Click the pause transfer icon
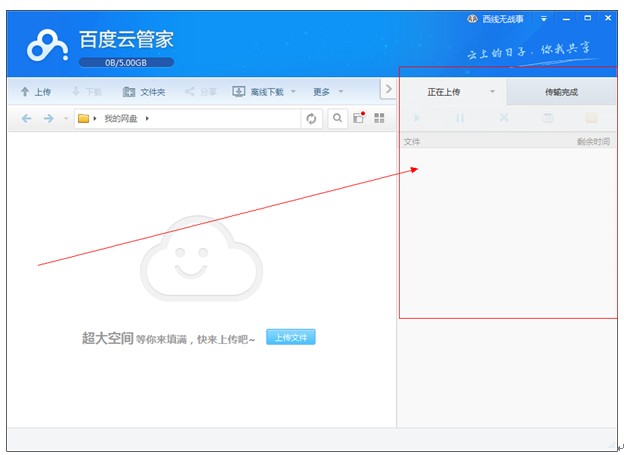The width and height of the screenshot is (624, 455). (460, 118)
